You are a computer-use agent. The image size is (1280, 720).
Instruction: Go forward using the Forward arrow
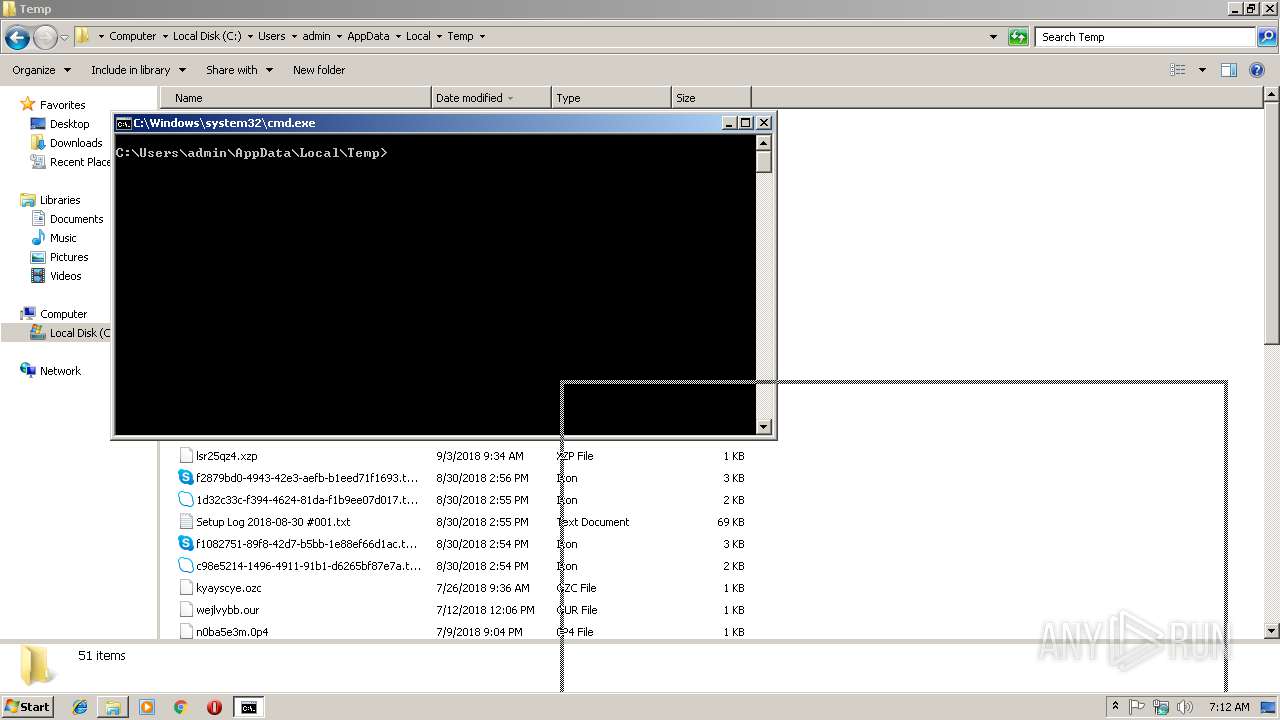click(x=45, y=37)
